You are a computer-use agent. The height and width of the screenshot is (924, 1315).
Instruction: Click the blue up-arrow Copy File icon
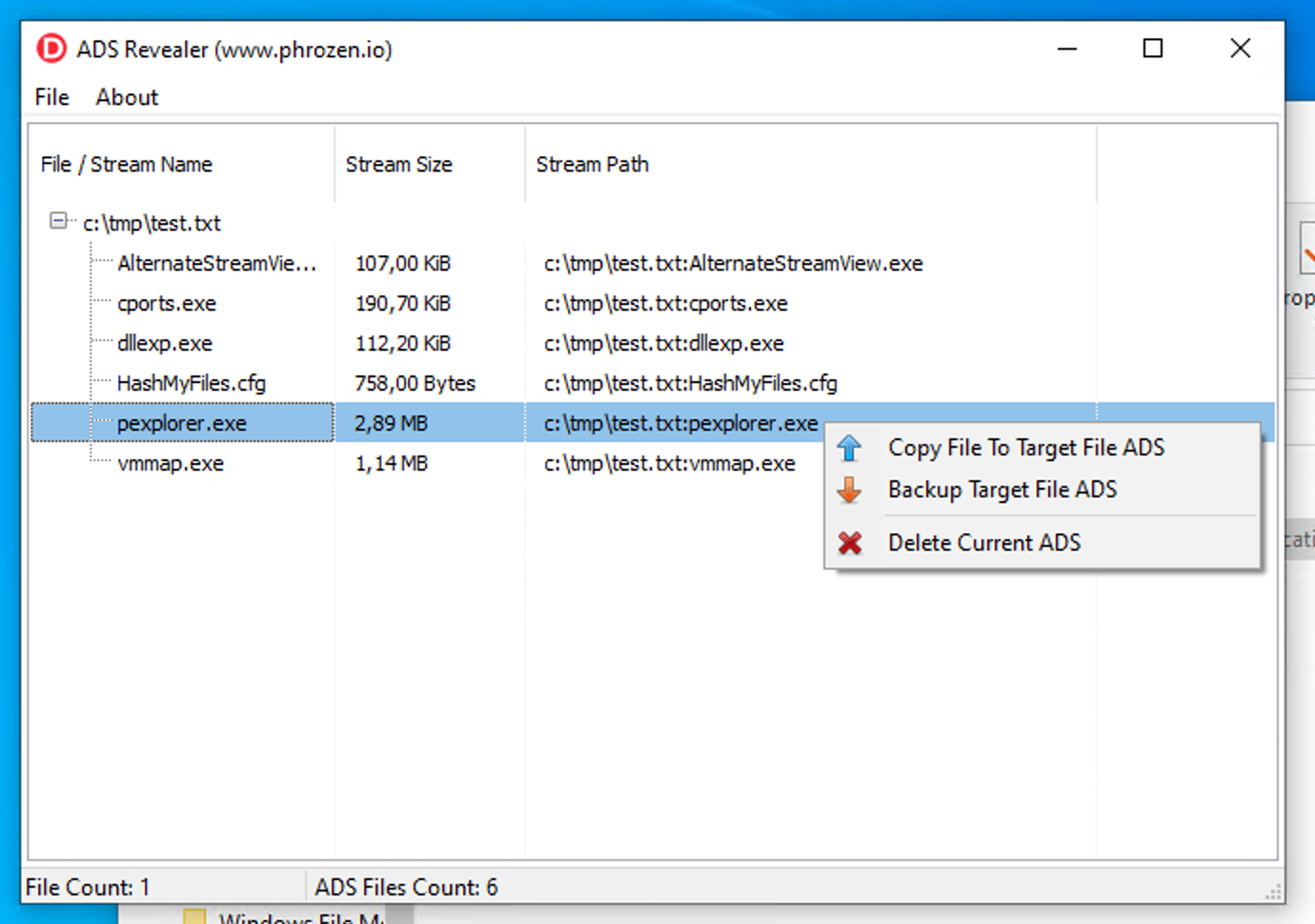(x=849, y=447)
